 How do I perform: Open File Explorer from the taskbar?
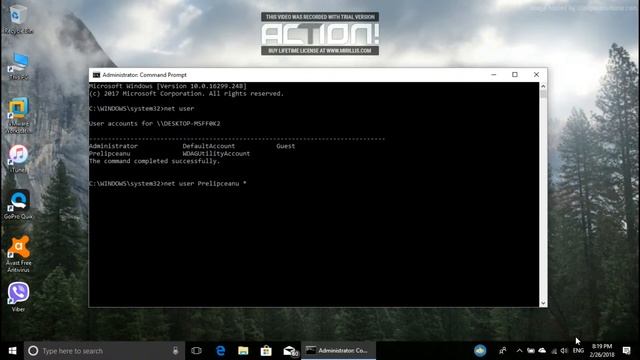click(243, 351)
